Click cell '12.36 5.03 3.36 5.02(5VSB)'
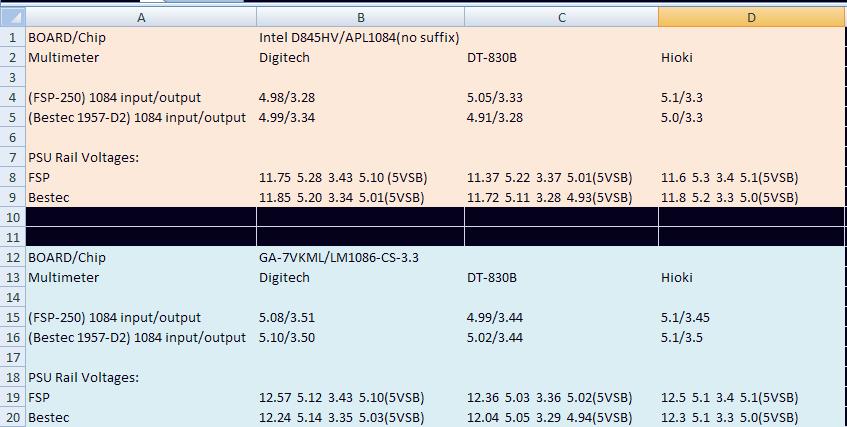 [561, 397]
